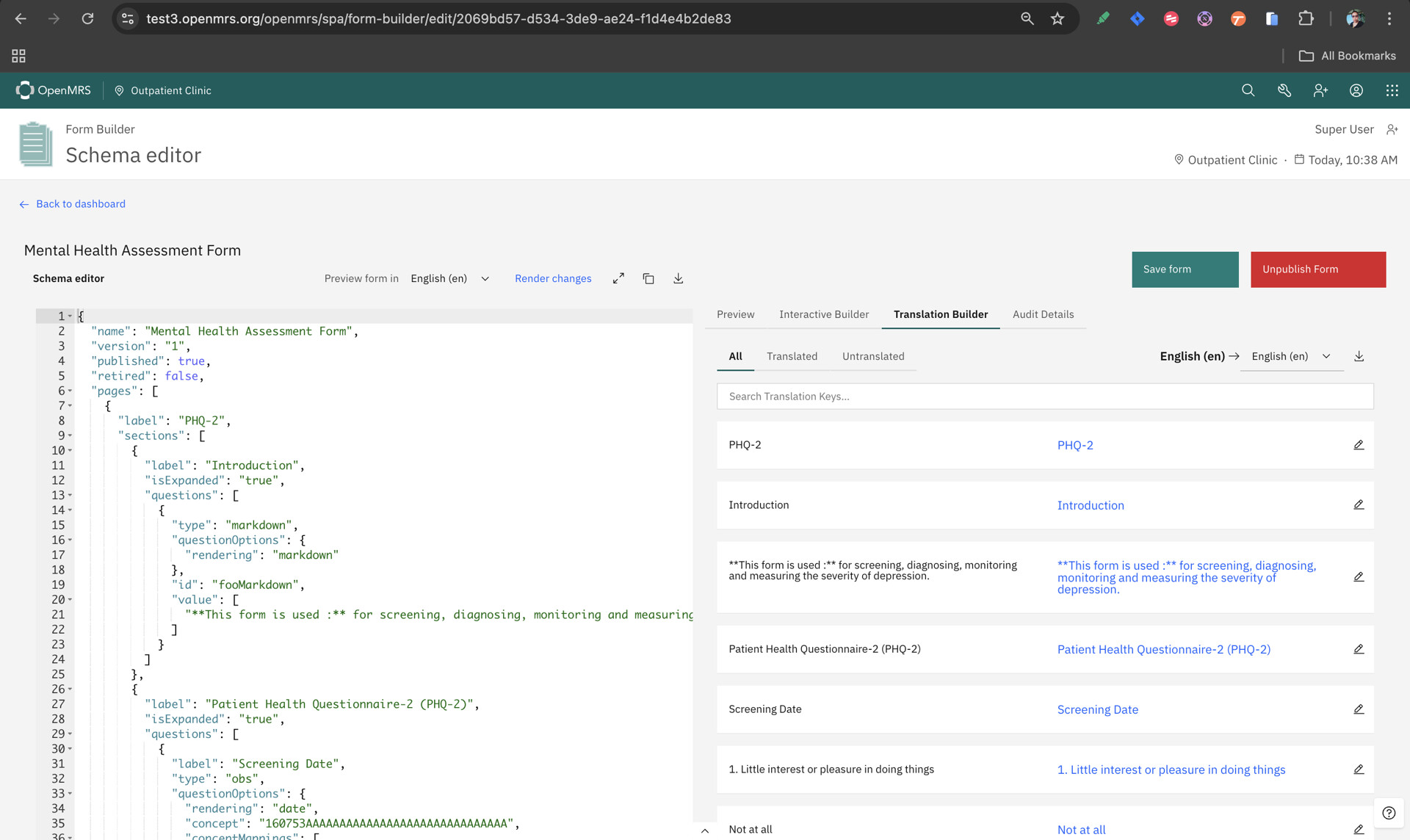The width and height of the screenshot is (1410, 840).
Task: Show the Untranslated filter tab
Action: 872,356
